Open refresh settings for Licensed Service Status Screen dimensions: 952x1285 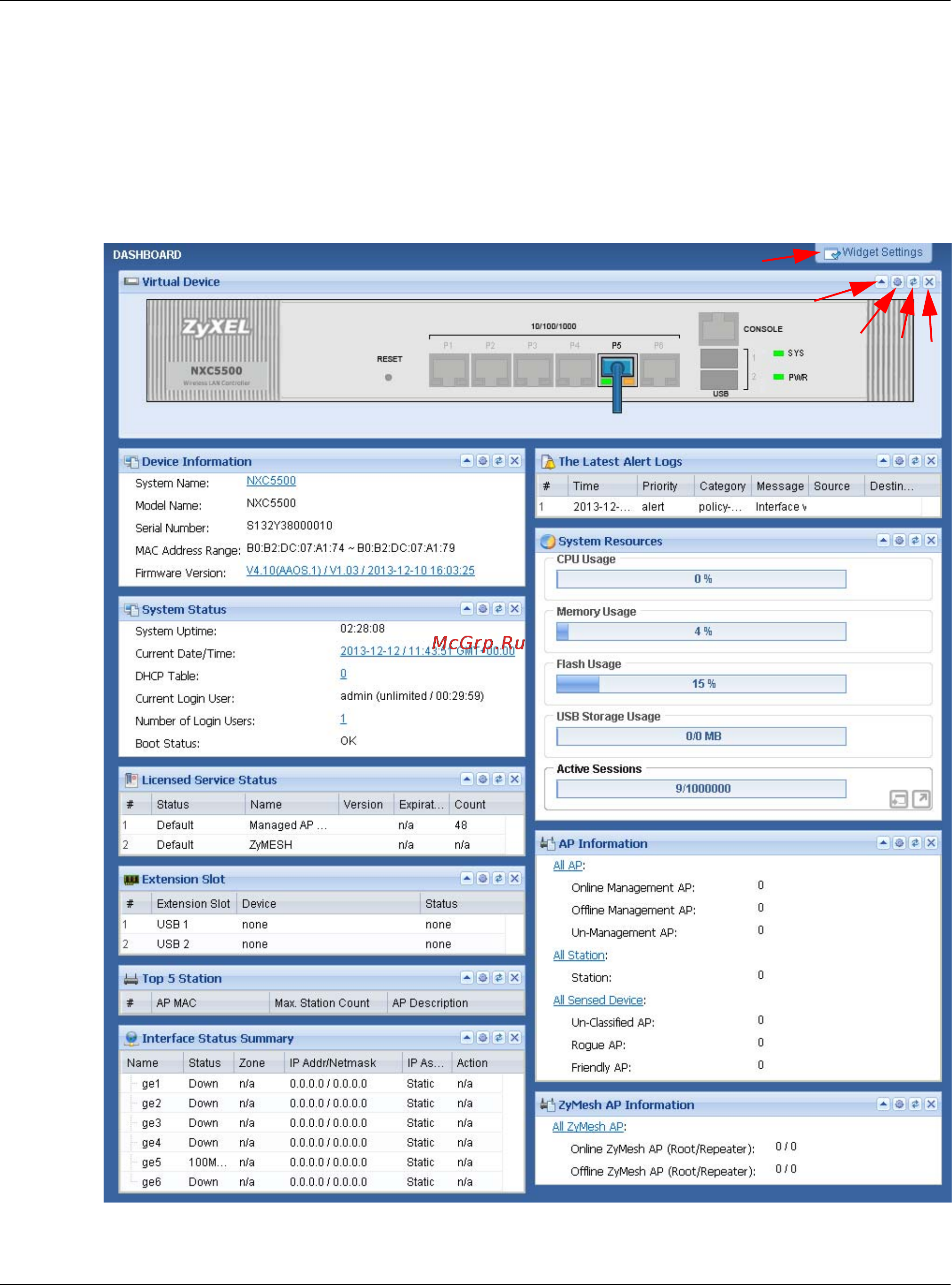[x=483, y=779]
